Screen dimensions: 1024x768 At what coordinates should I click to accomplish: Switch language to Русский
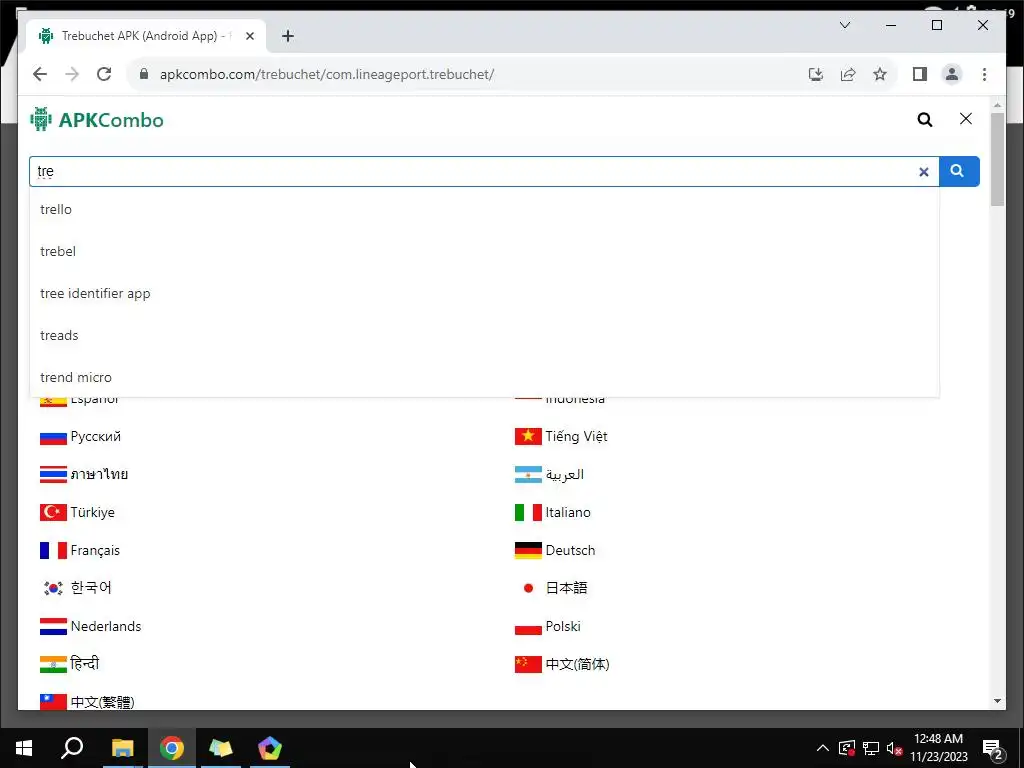pyautogui.click(x=80, y=436)
